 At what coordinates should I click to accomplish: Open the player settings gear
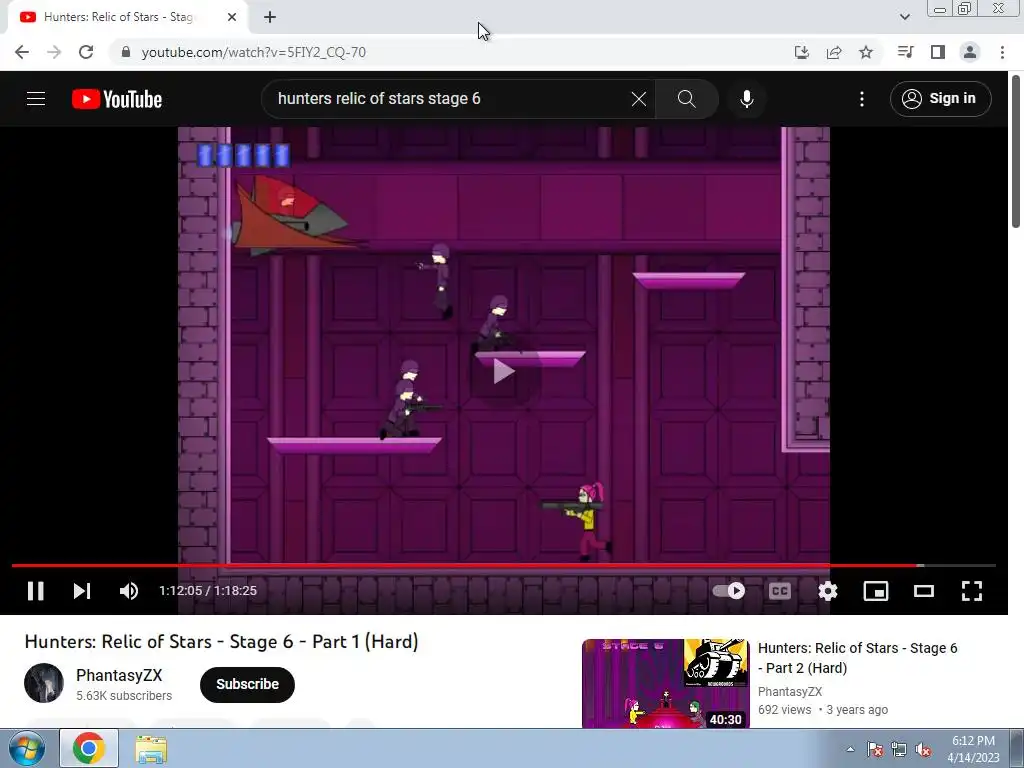pos(827,591)
